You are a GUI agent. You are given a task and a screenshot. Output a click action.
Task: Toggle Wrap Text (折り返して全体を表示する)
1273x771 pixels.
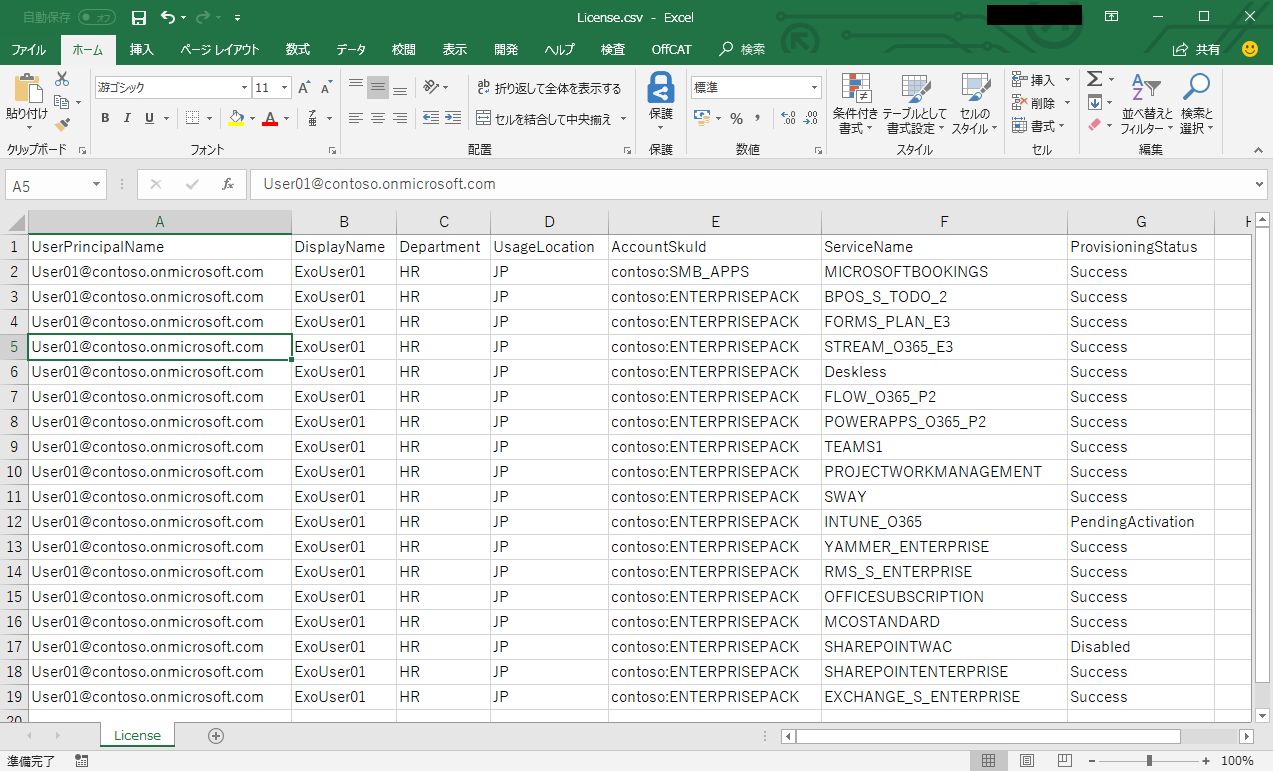[x=549, y=88]
